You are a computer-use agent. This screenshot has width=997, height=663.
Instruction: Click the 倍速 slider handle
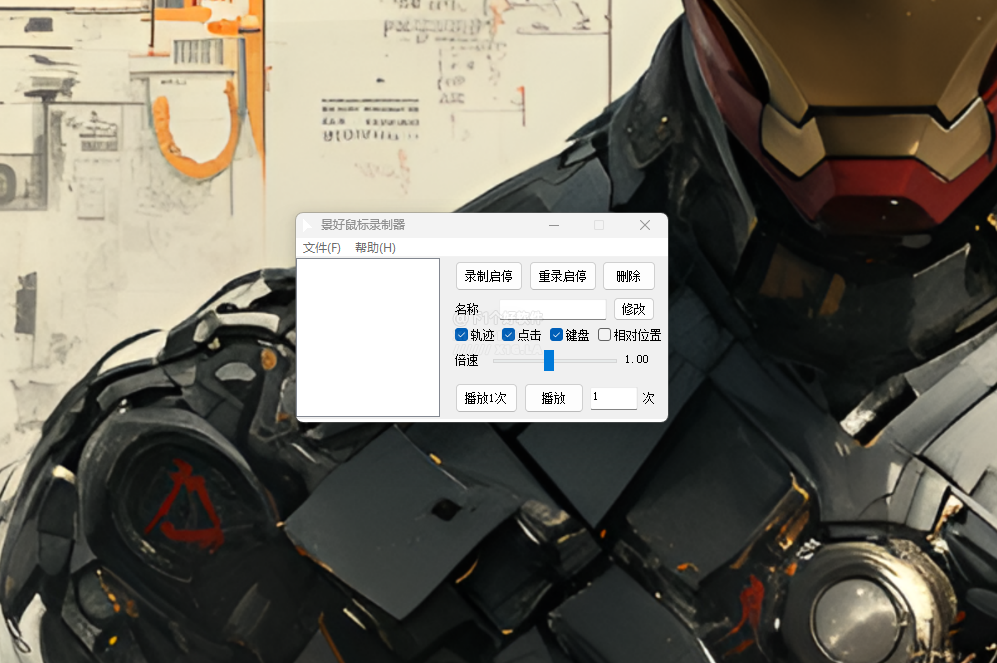coord(549,360)
